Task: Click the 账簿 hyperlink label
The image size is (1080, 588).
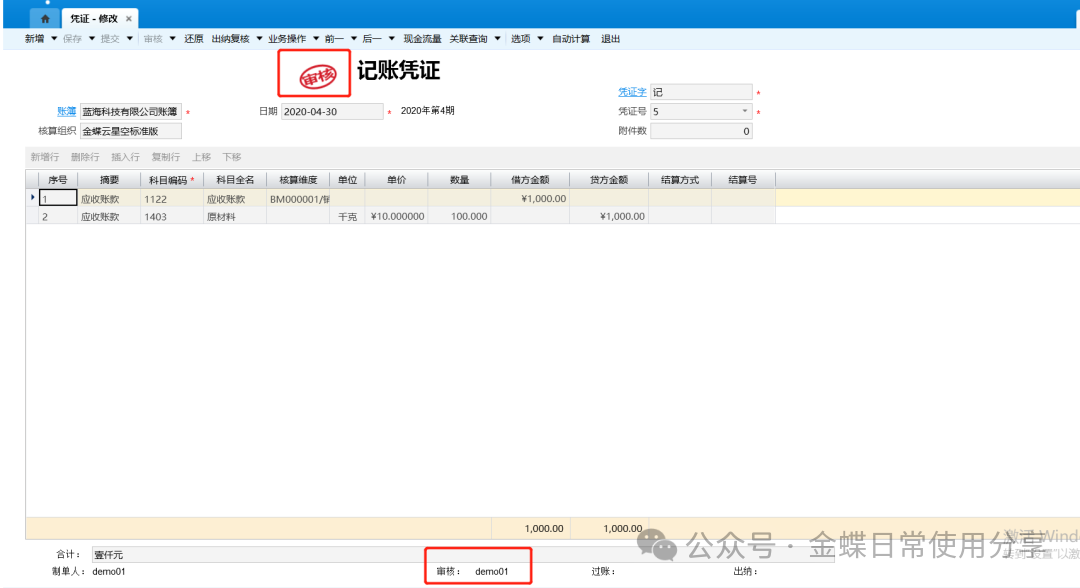Action: 66,112
